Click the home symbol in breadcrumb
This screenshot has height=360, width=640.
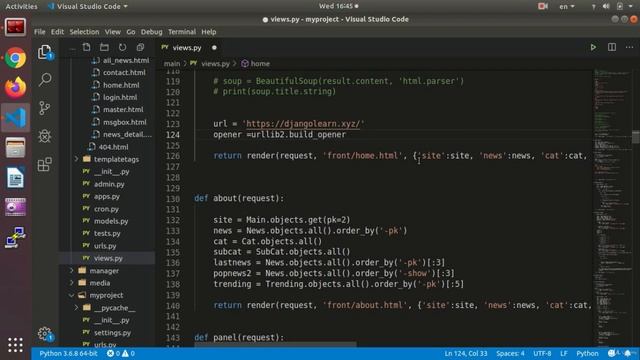click(x=256, y=64)
